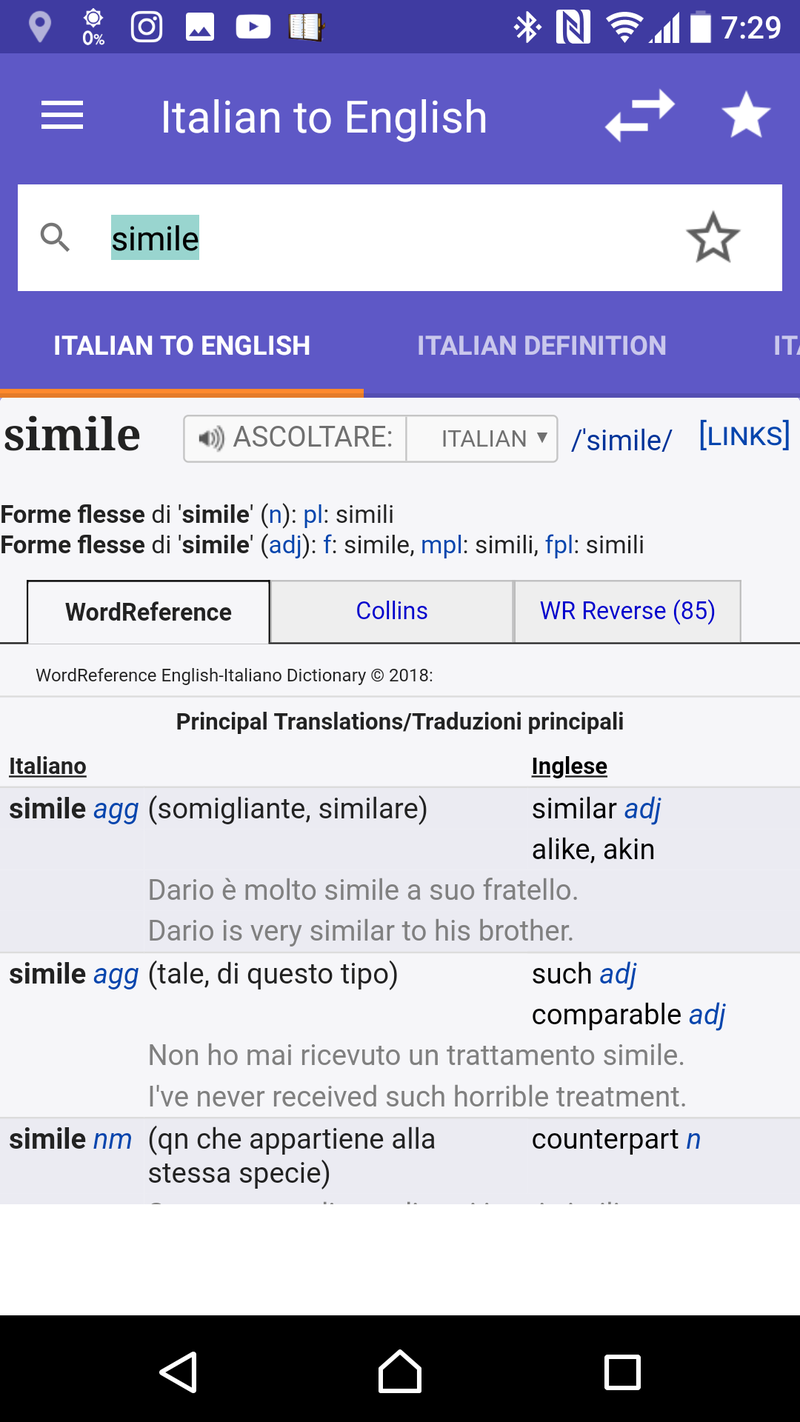
Task: Open the [LINKS] hyperlink
Action: click(x=744, y=436)
